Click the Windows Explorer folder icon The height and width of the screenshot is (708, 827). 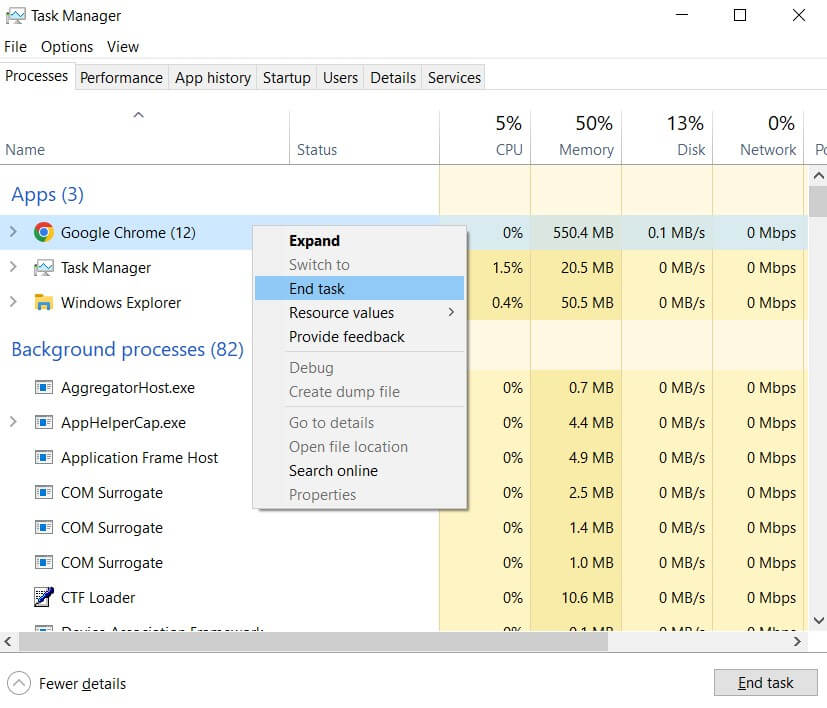coord(43,302)
